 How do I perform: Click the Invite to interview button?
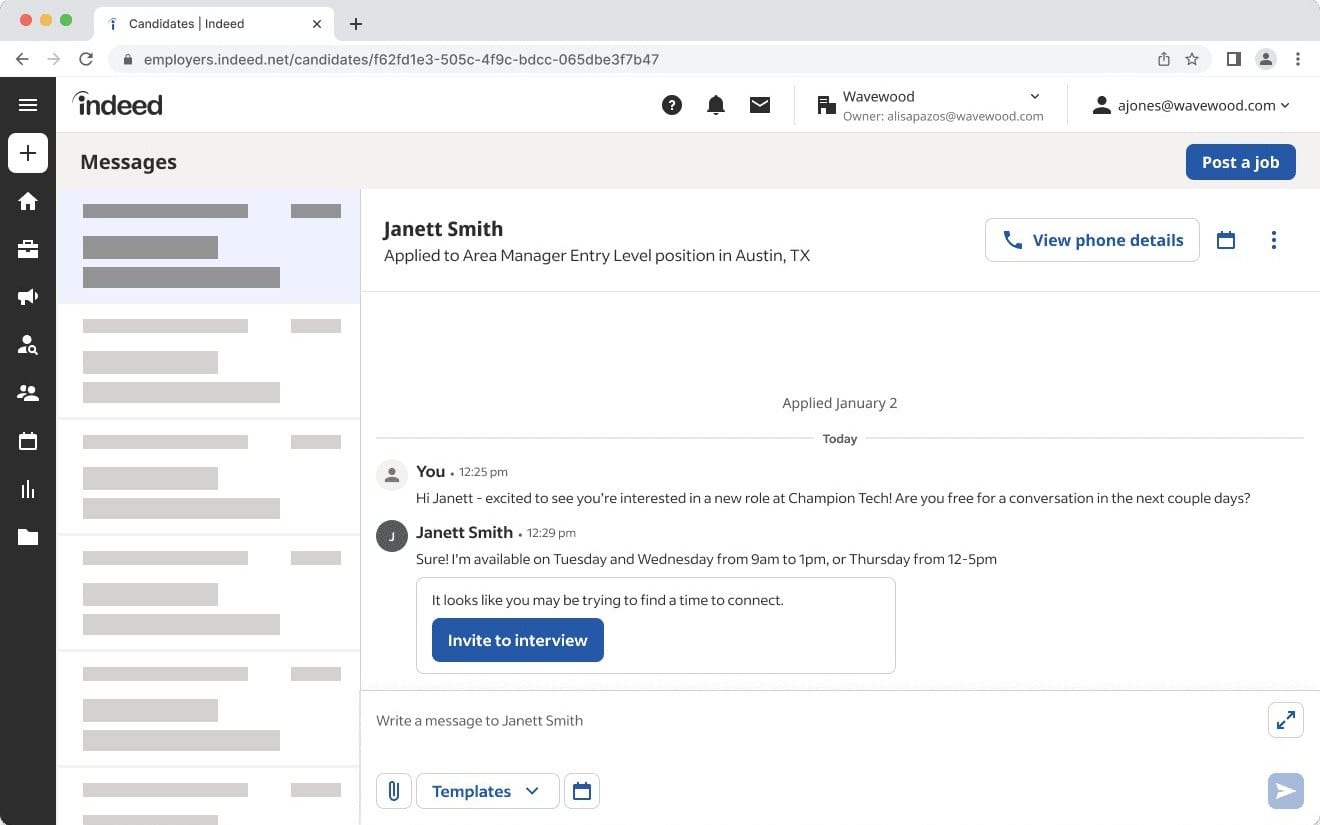[x=518, y=640]
